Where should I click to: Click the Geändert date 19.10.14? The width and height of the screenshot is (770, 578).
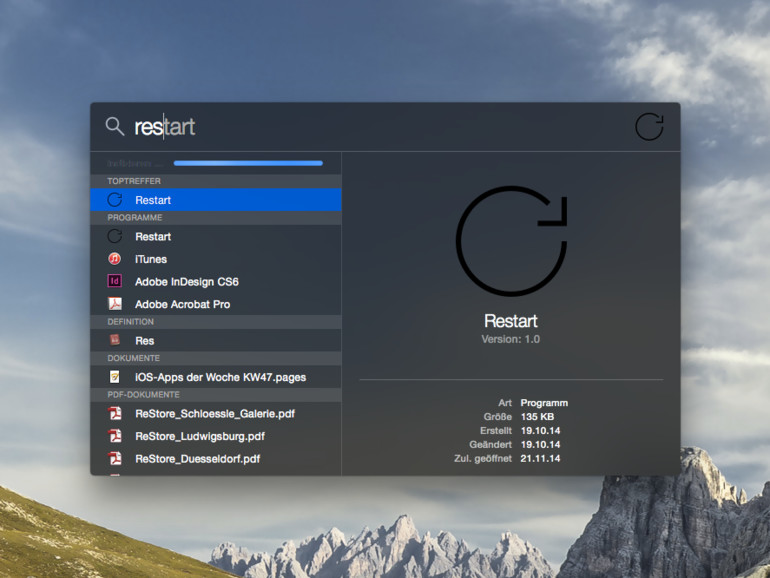540,444
